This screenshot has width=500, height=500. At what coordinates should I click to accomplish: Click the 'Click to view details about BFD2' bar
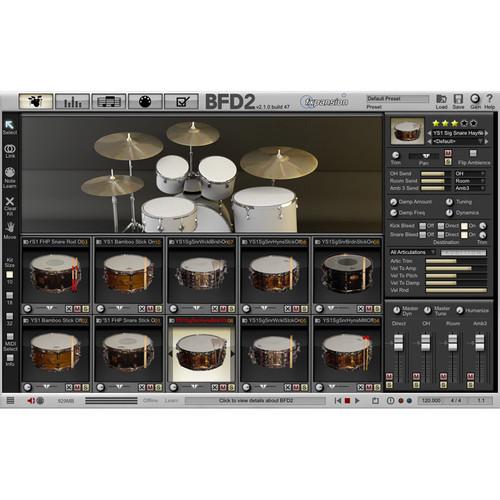point(256,401)
